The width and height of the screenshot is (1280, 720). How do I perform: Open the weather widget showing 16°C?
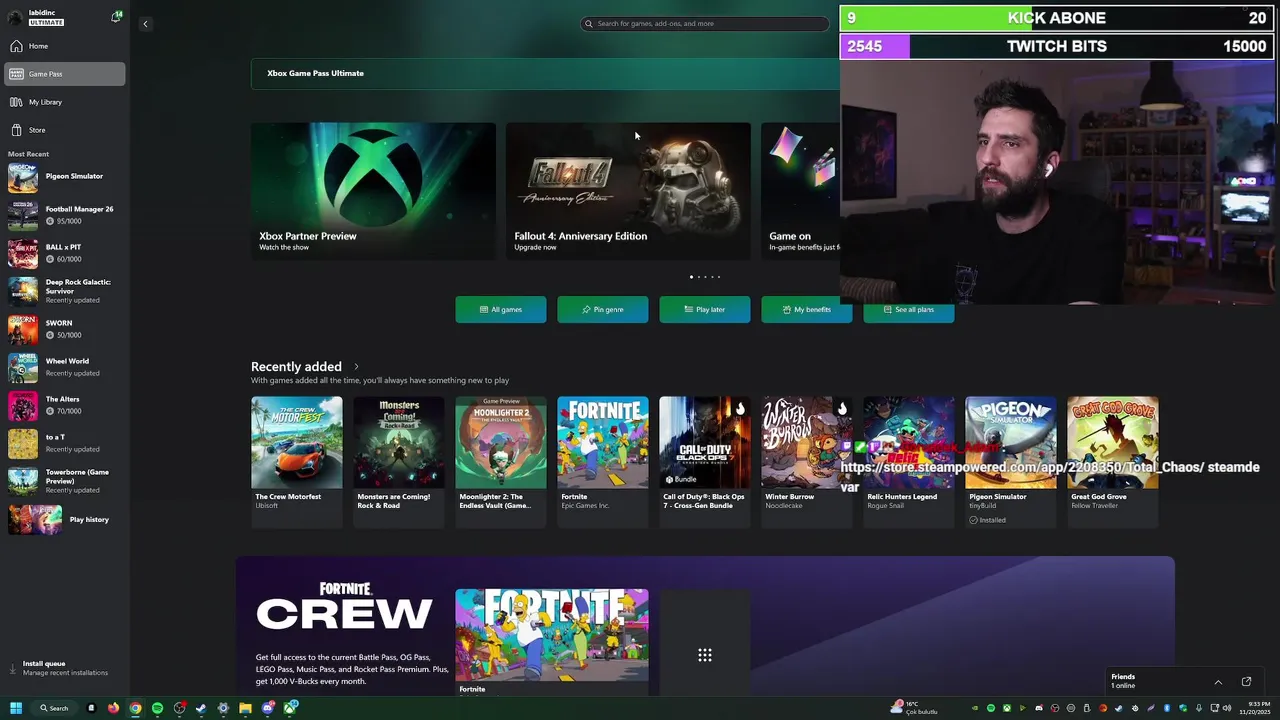click(x=914, y=708)
